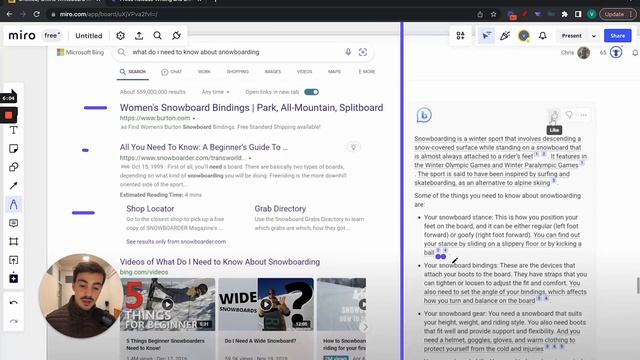Click the blue Share button
640x360 pixels.
pos(618,36)
